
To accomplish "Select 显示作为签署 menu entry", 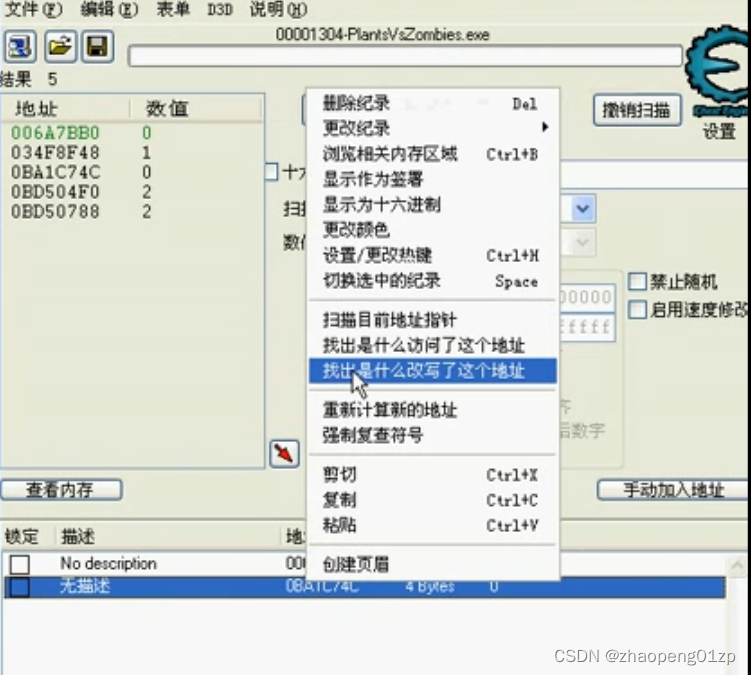I will click(x=433, y=179).
